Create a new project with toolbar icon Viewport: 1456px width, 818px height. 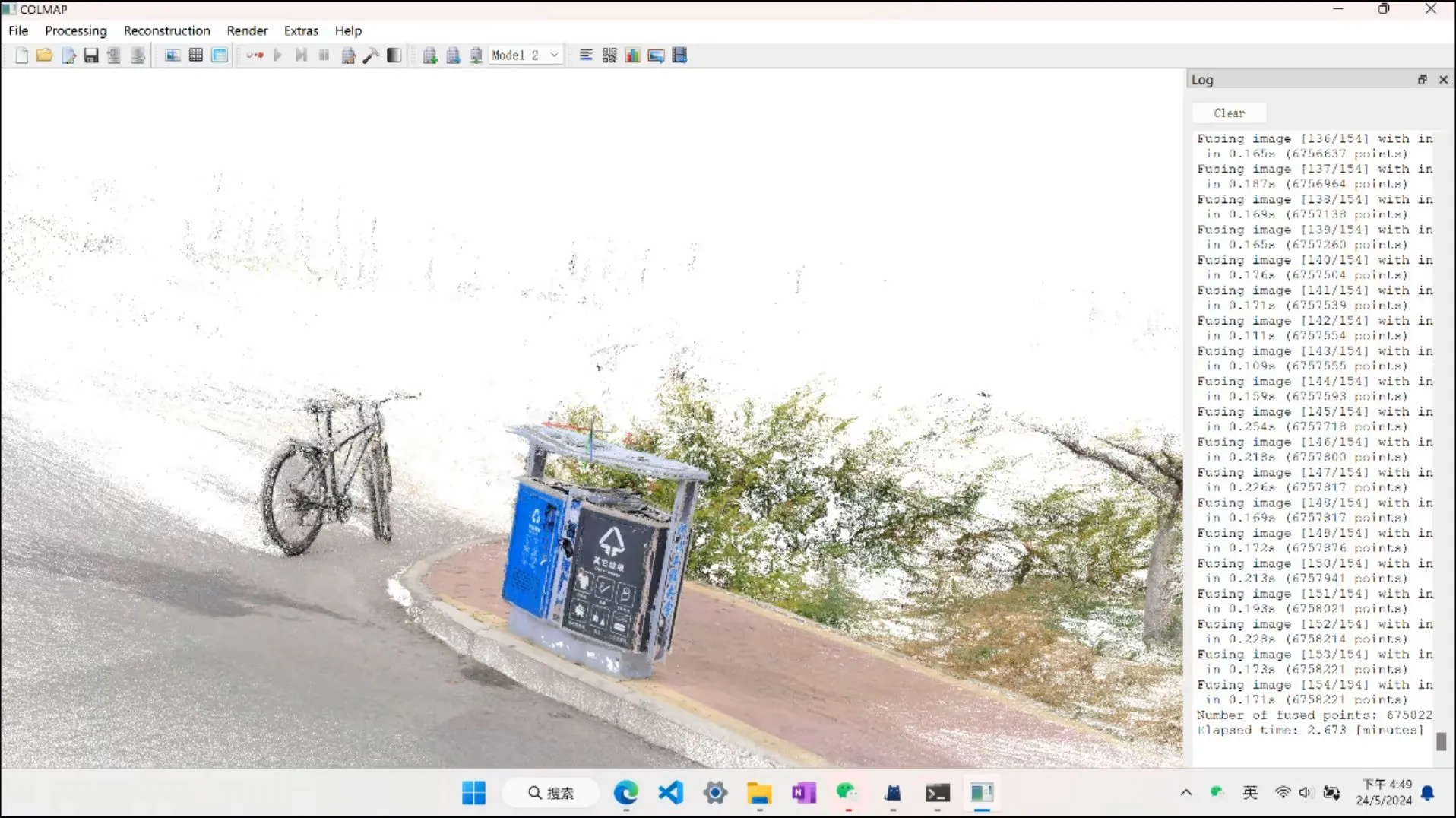coord(21,55)
